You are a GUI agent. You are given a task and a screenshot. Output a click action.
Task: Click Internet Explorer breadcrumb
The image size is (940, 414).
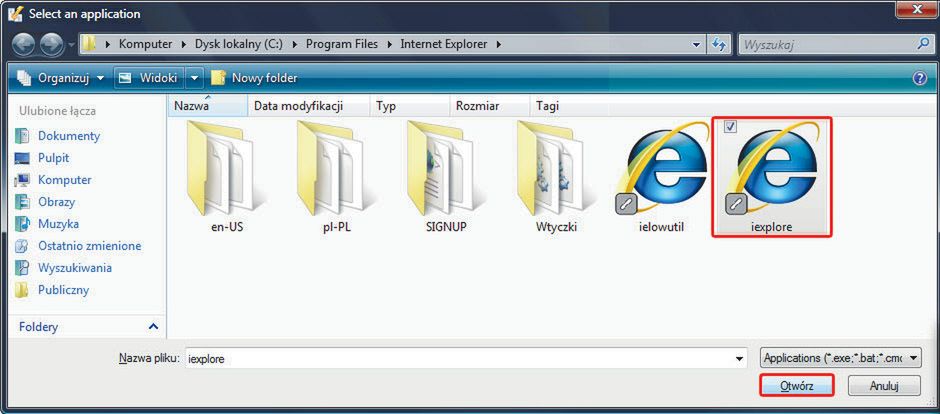click(444, 44)
